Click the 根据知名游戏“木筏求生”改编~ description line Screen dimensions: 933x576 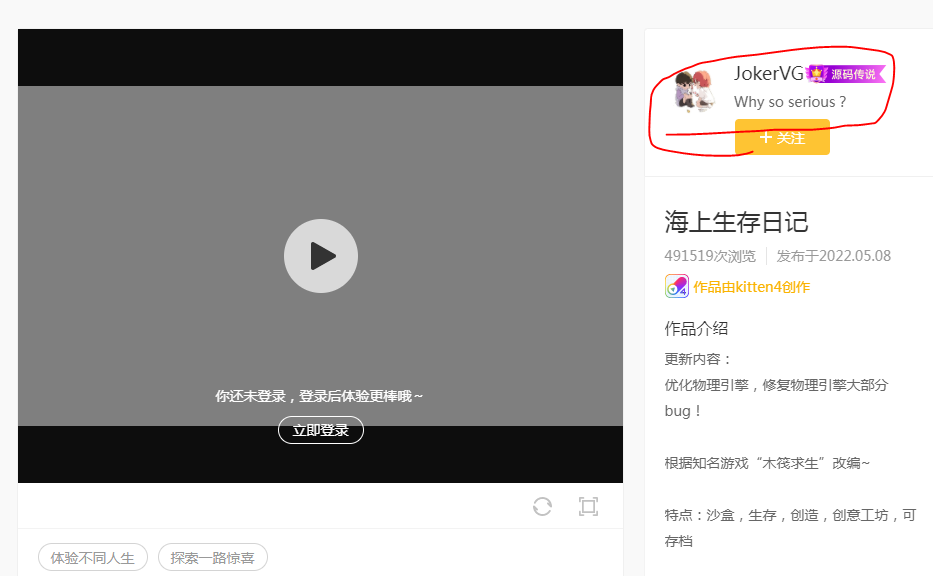(767, 463)
